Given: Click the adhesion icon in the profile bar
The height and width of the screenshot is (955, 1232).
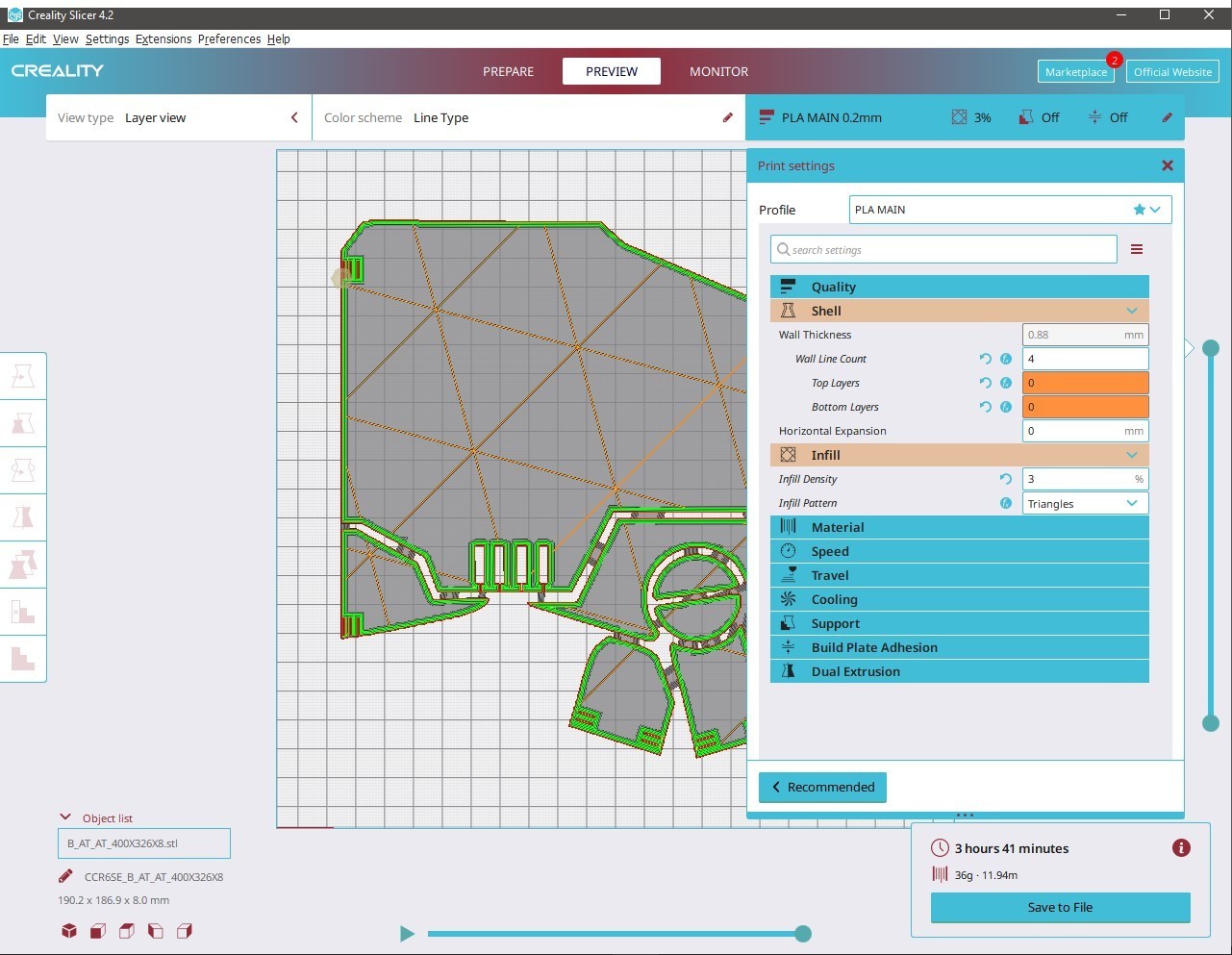Looking at the screenshot, I should click(1094, 117).
